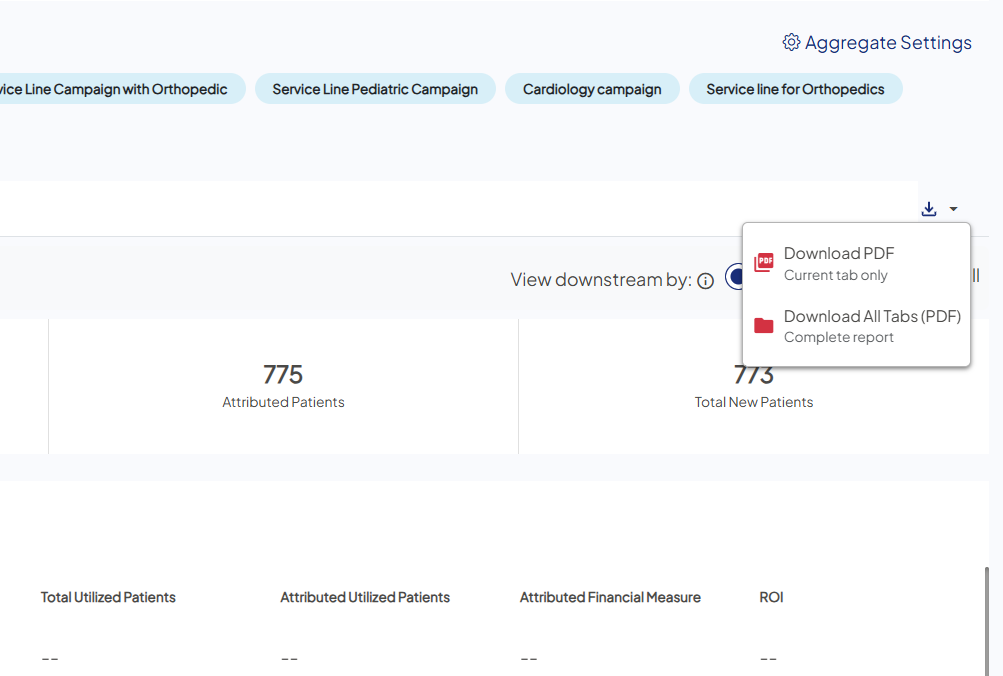Click the Total Utilized Patients column header

107,597
